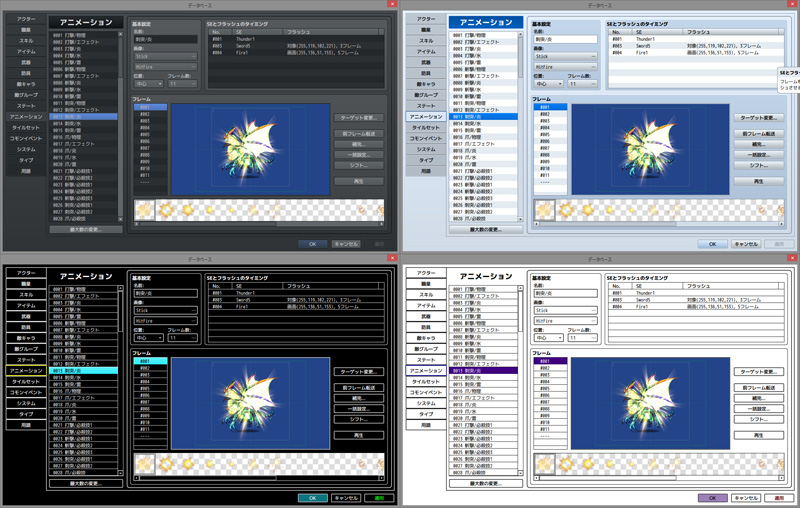Screen dimensions: 800x508
Task: Select the Thunder1 SE row in dark gray window
Action: [296, 39]
